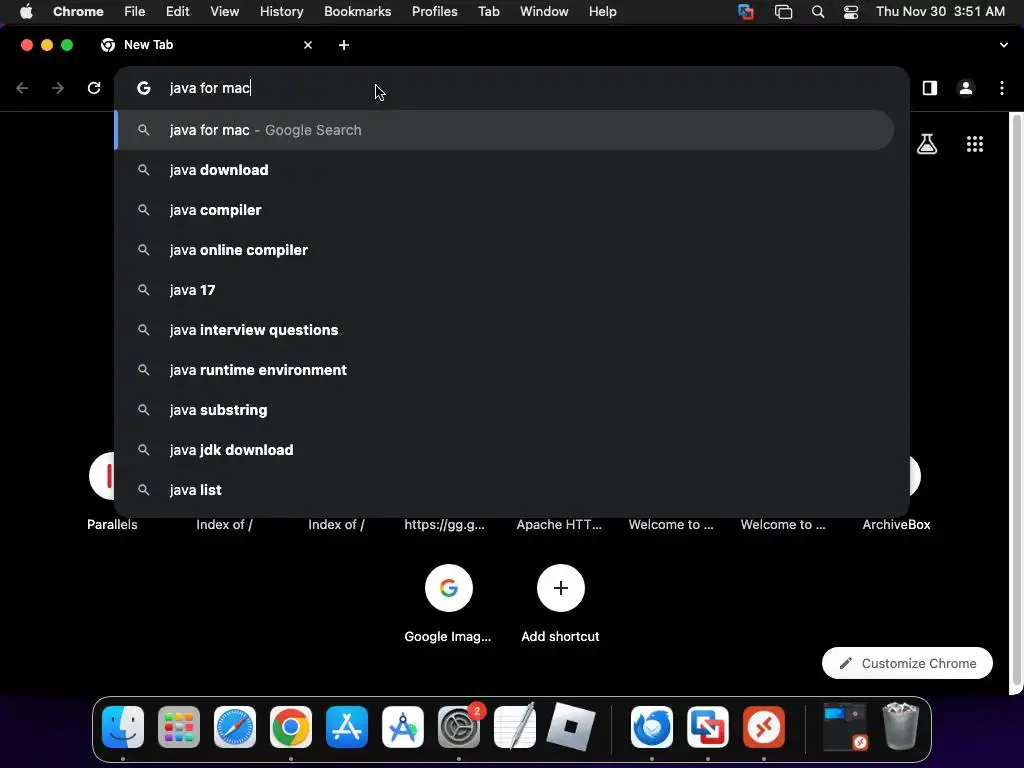This screenshot has width=1024, height=768.
Task: Open TextEdit from the dock
Action: [515, 727]
